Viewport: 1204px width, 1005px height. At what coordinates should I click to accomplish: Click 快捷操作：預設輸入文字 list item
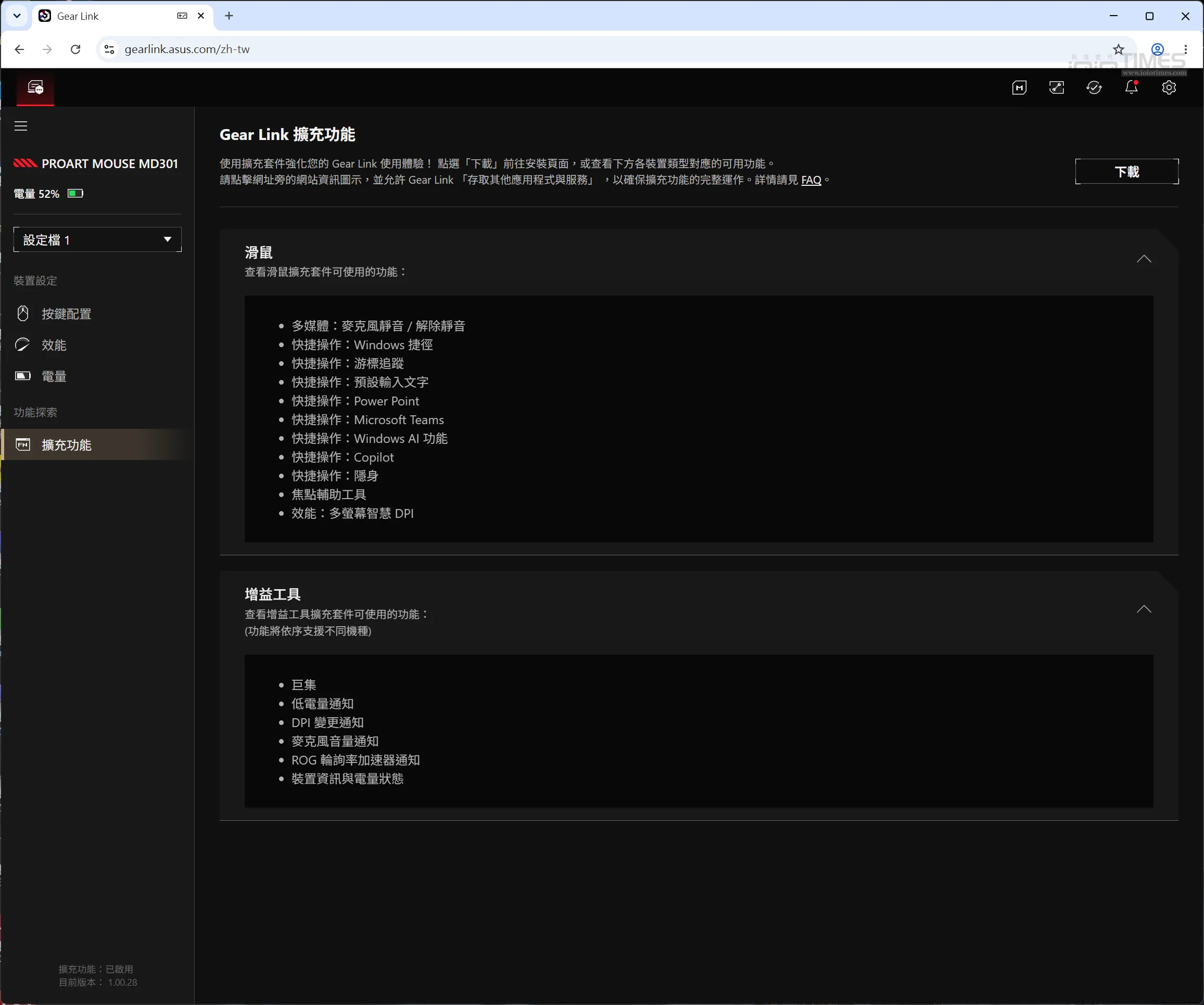point(360,383)
